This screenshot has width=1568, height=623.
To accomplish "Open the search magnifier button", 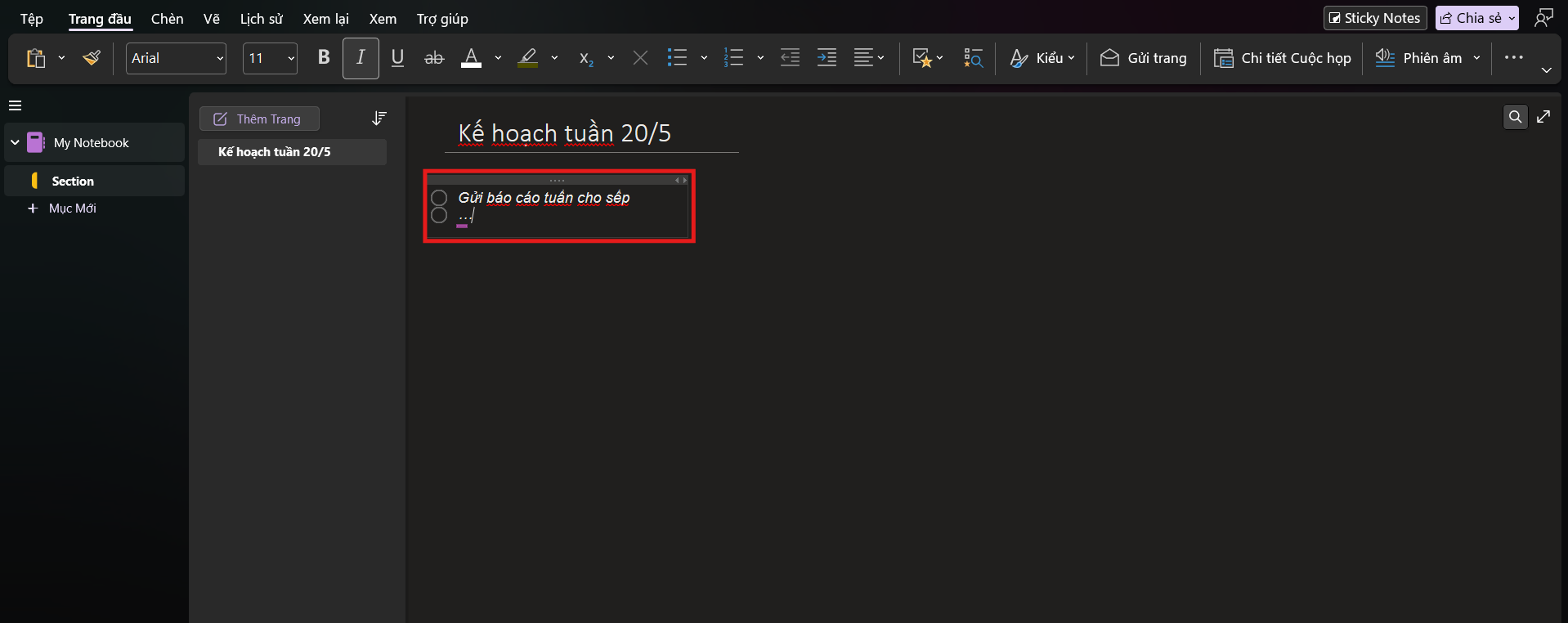I will click(1515, 117).
